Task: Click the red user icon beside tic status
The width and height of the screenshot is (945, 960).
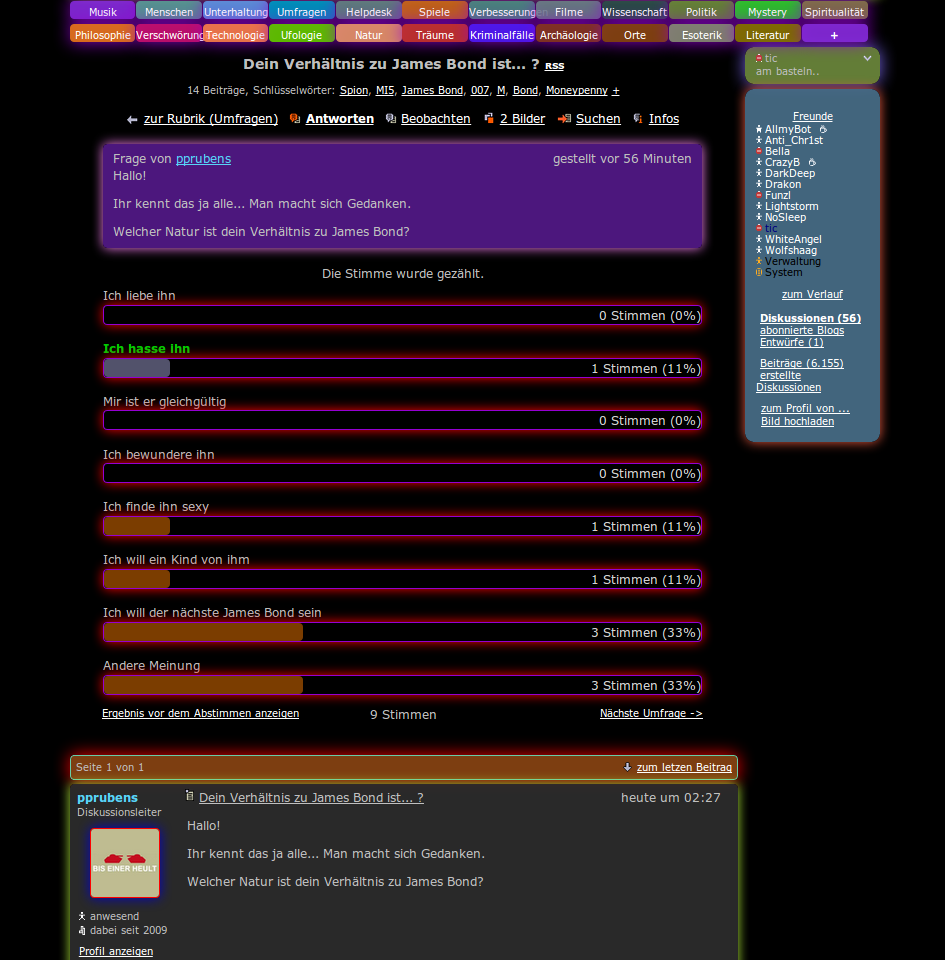Action: 759,58
